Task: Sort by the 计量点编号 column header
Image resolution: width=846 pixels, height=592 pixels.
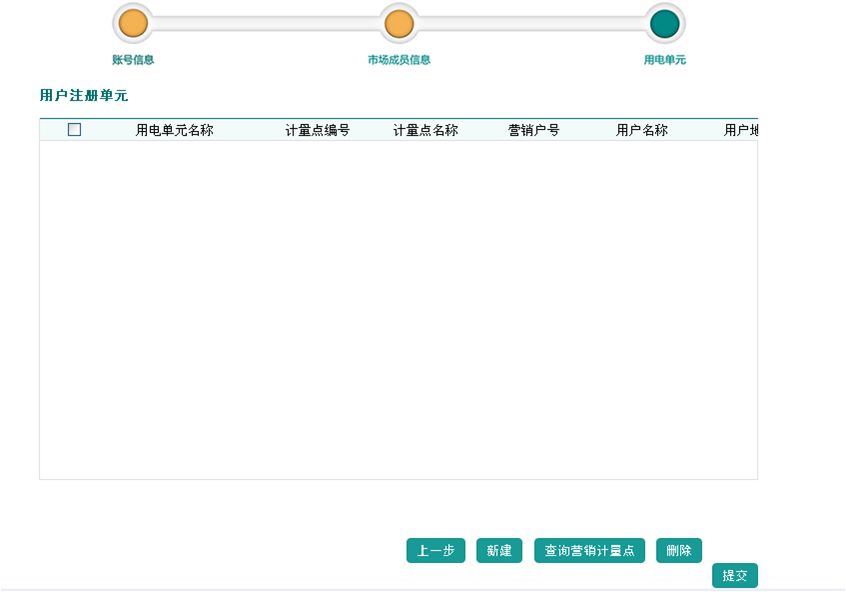Action: click(x=317, y=130)
